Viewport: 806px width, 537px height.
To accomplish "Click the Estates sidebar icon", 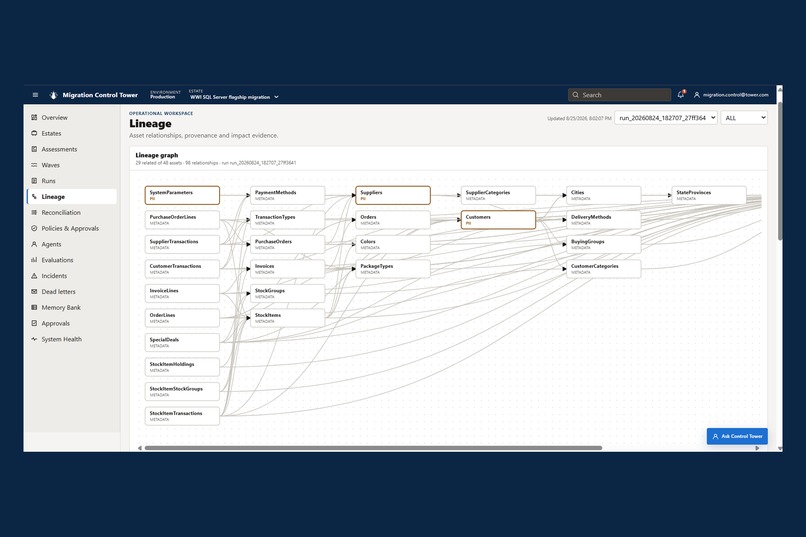I will tap(34, 134).
